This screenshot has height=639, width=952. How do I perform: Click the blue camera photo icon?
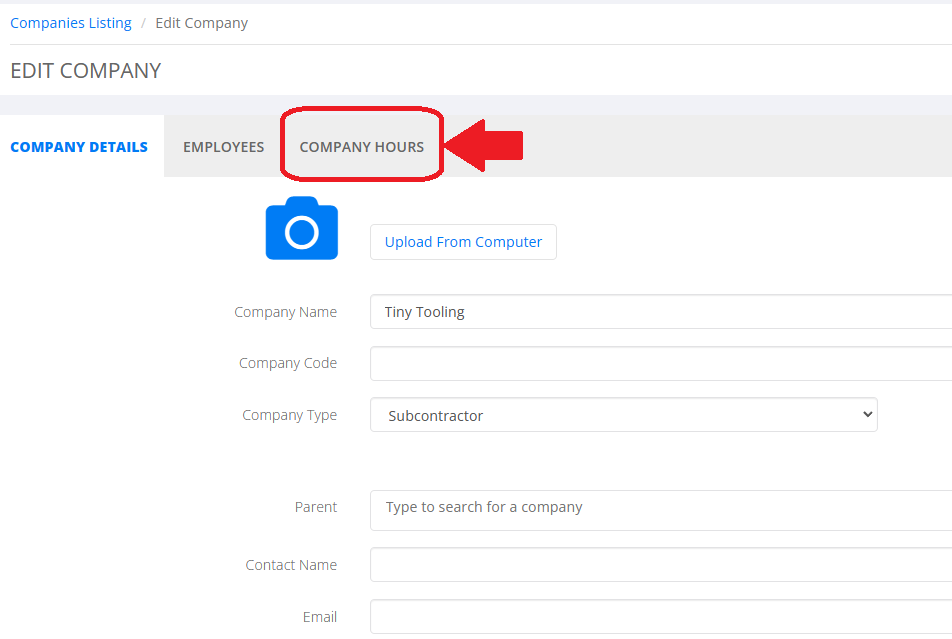point(302,228)
